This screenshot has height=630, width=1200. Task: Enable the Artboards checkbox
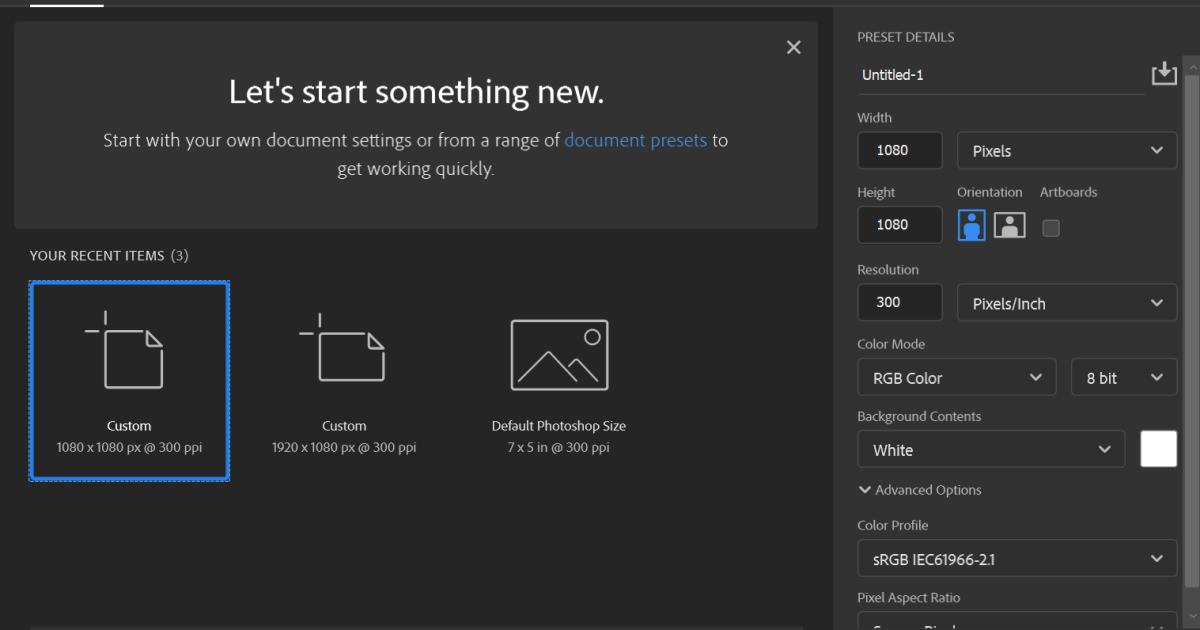pos(1050,228)
